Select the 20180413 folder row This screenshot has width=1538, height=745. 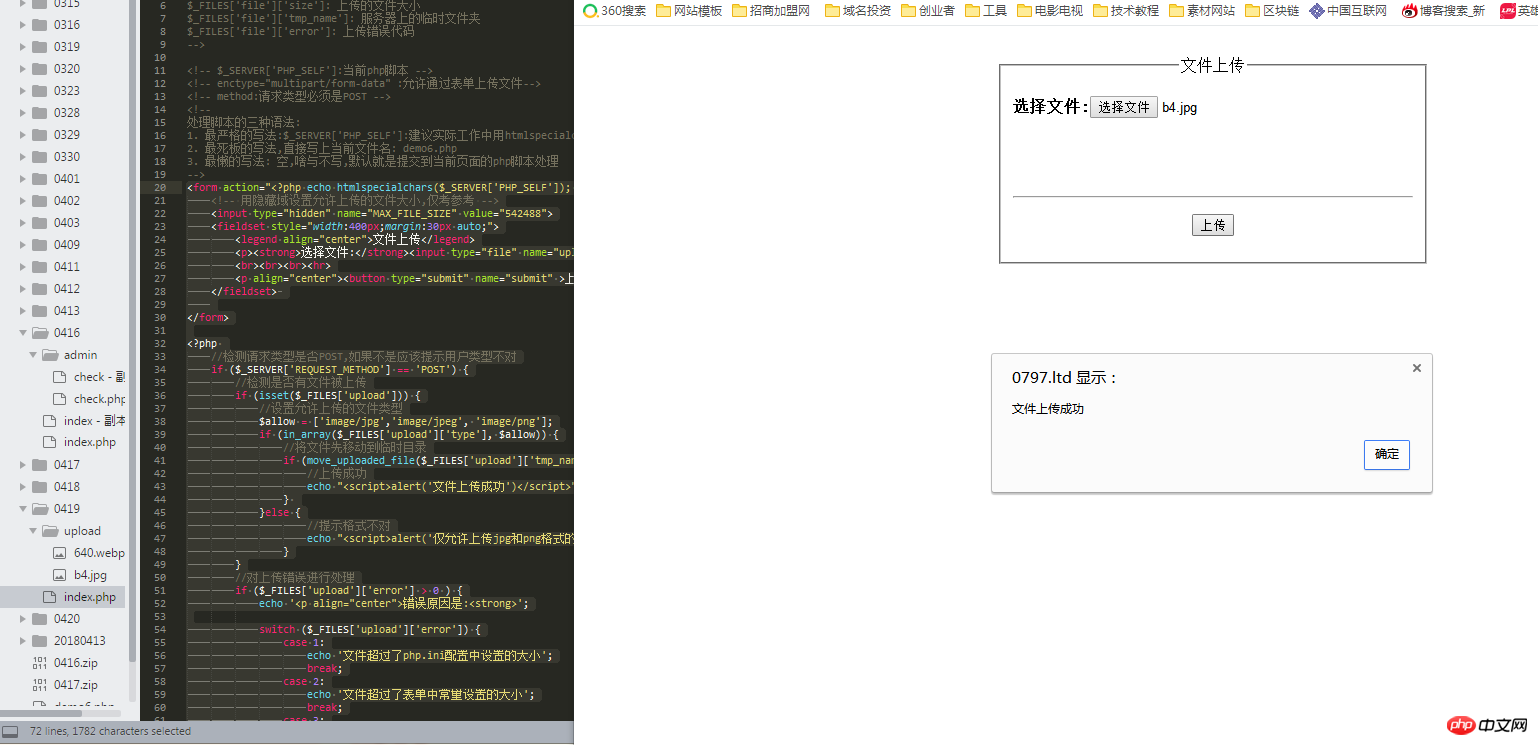[64, 641]
